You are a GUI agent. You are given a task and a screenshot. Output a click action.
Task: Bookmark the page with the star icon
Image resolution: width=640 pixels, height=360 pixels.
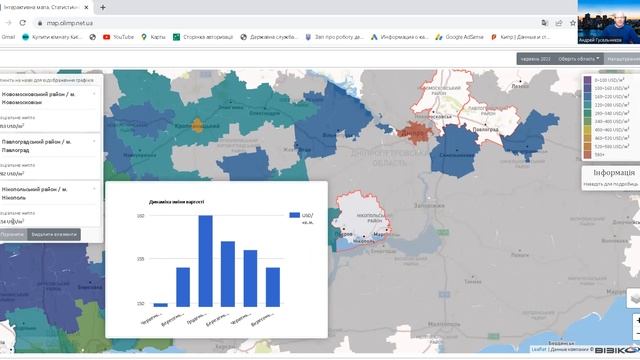coord(573,23)
